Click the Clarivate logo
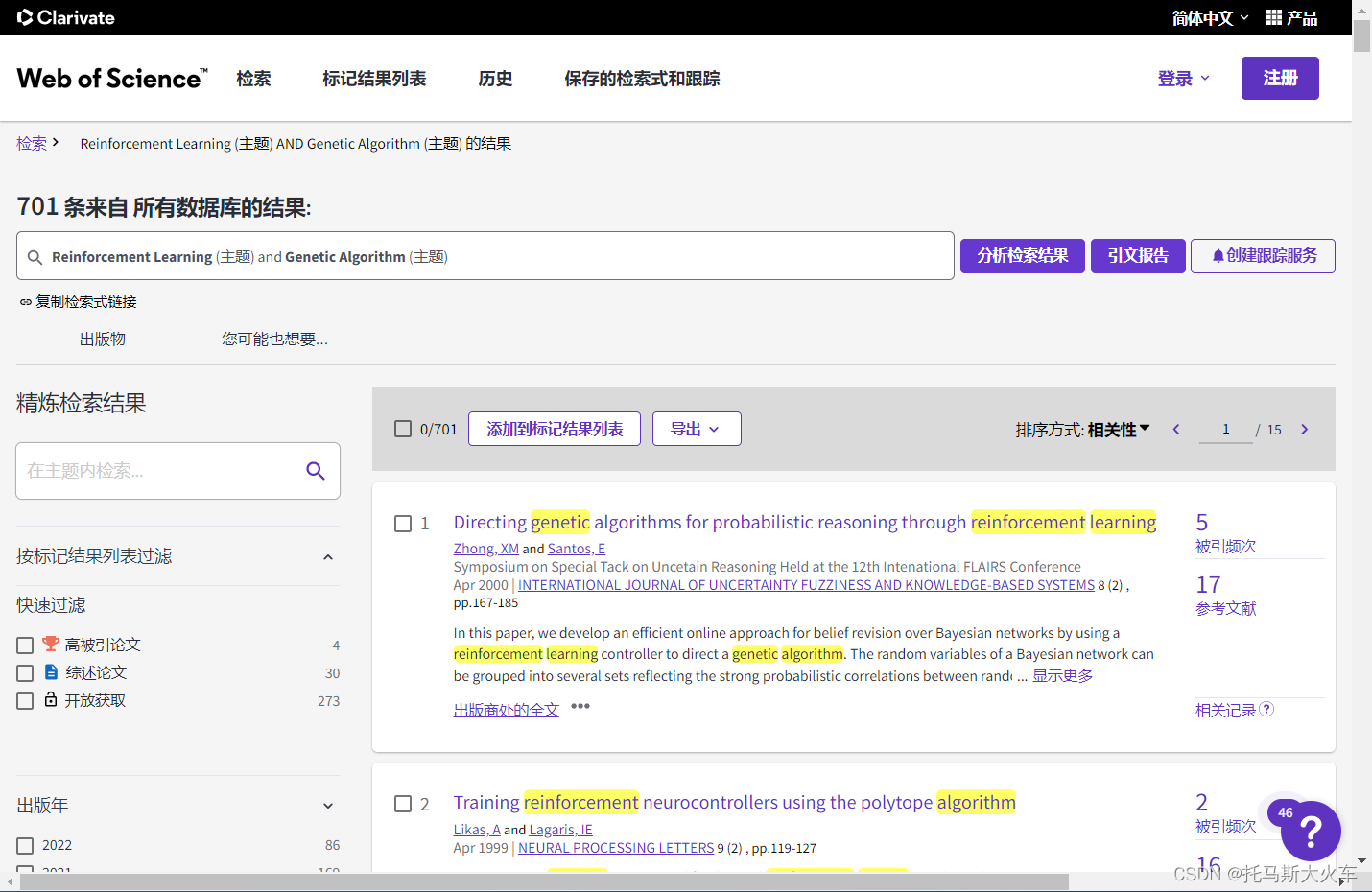The image size is (1372, 892). point(66,17)
